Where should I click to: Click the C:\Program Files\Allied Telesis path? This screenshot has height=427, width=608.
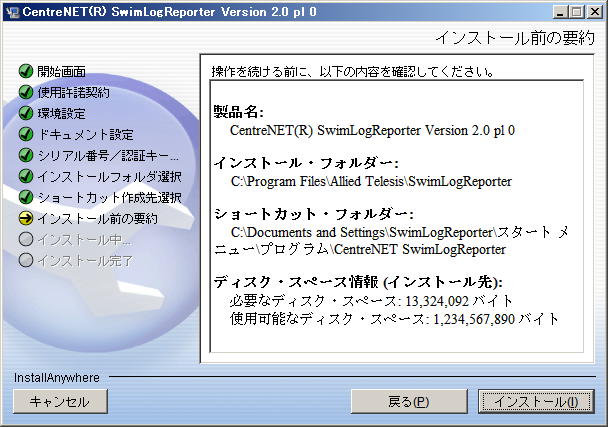[371, 181]
